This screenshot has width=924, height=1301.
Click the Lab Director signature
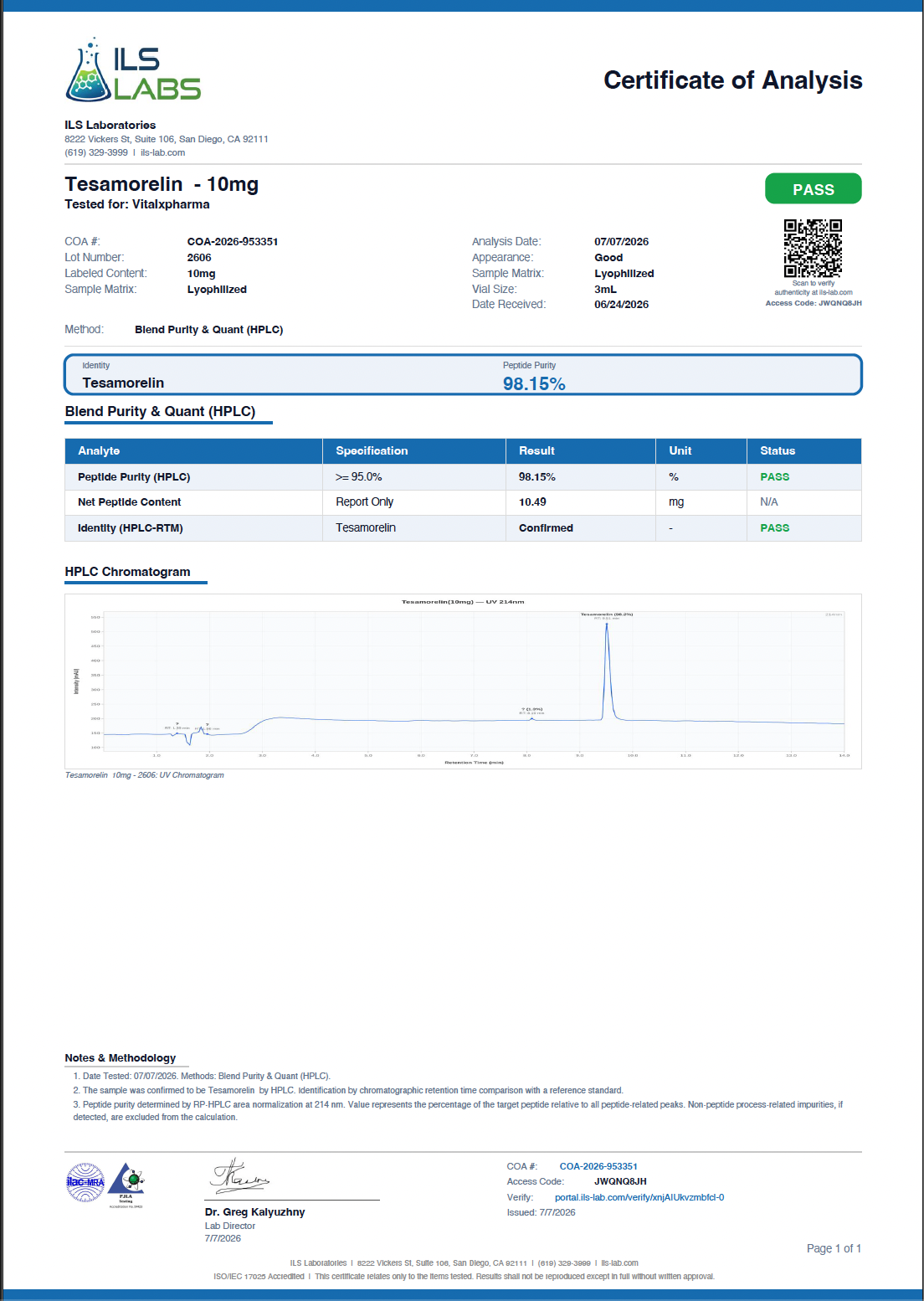(239, 1177)
